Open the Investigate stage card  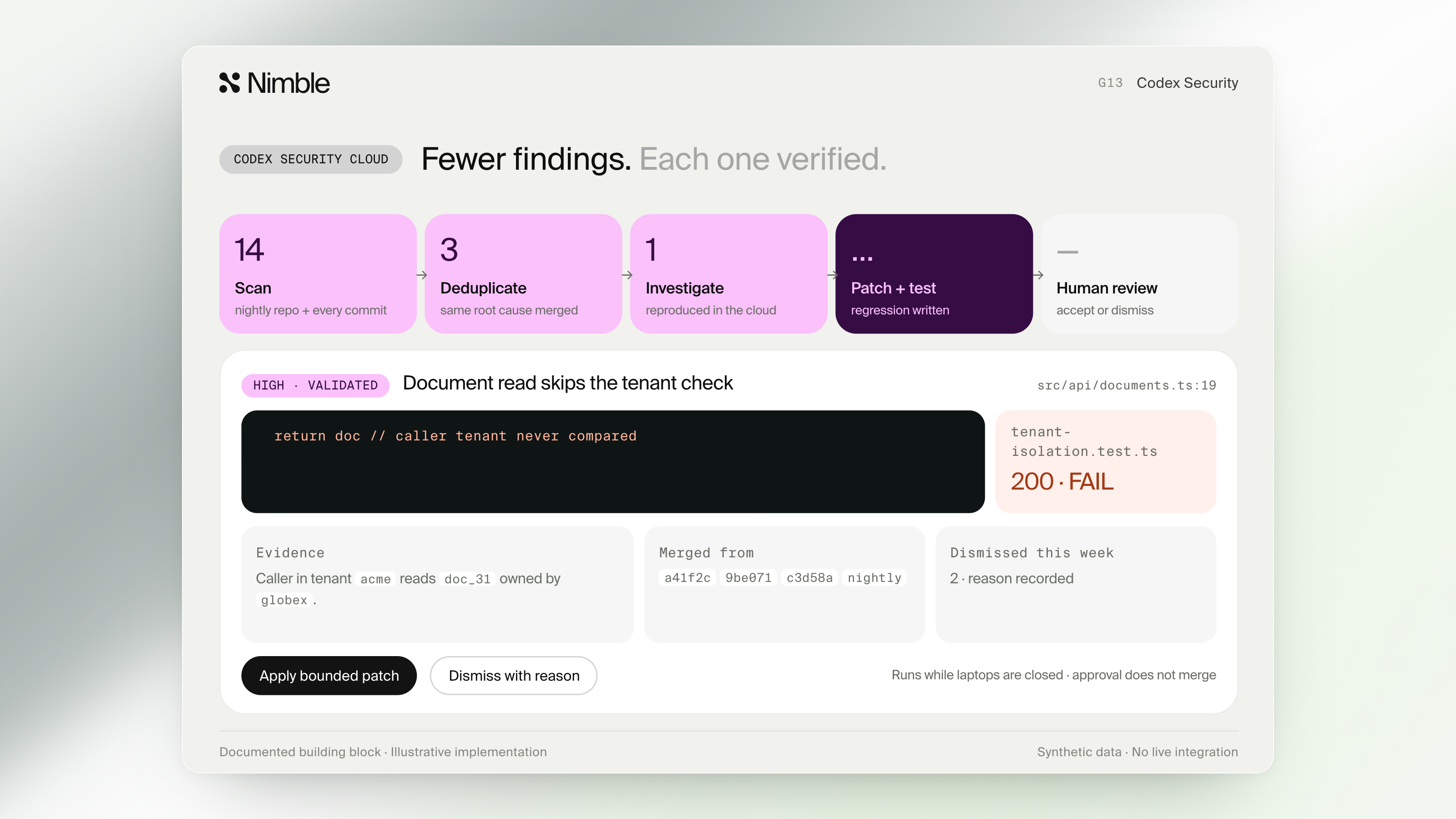click(729, 273)
